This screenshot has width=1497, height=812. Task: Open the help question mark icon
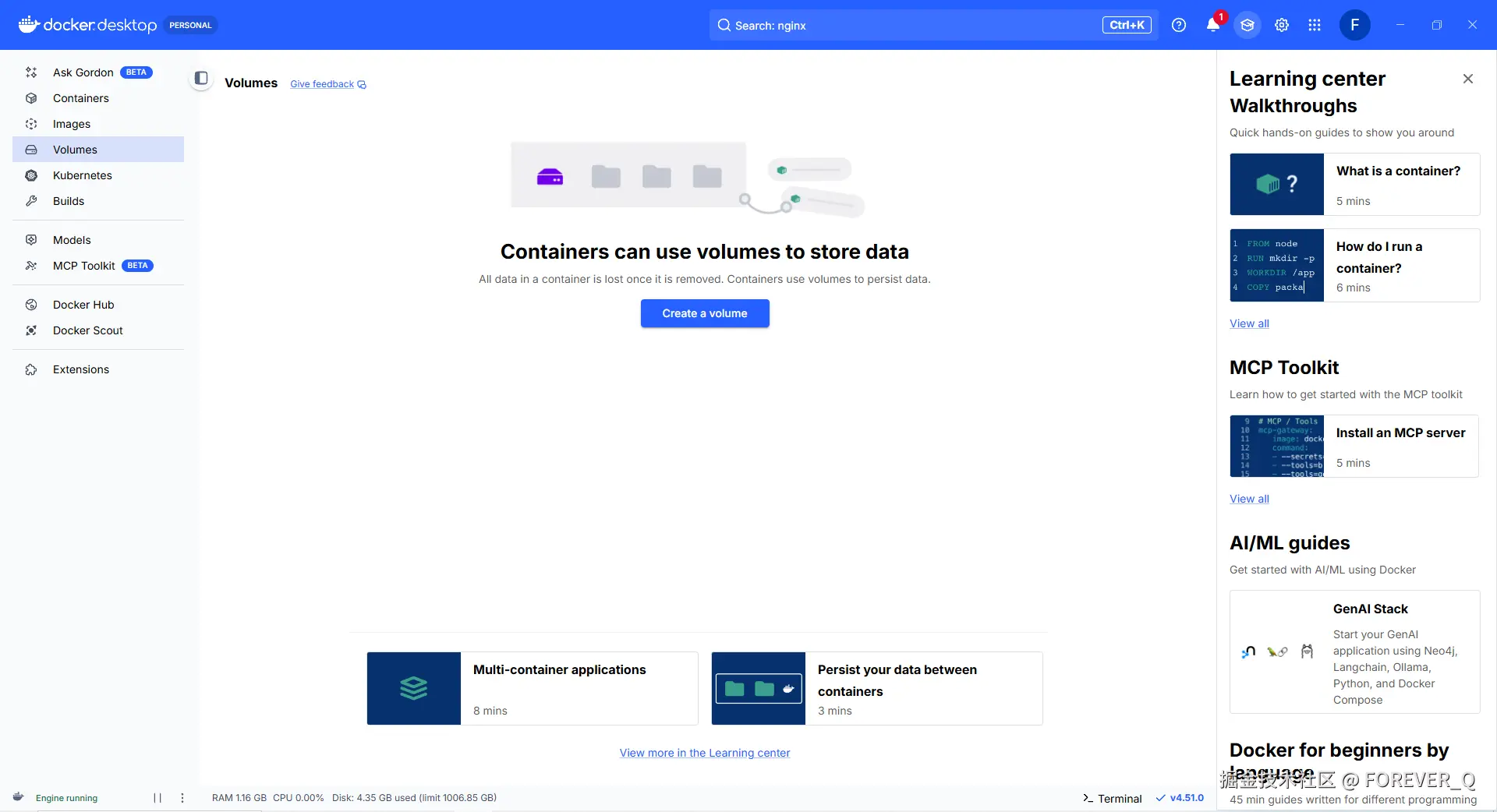click(x=1179, y=25)
